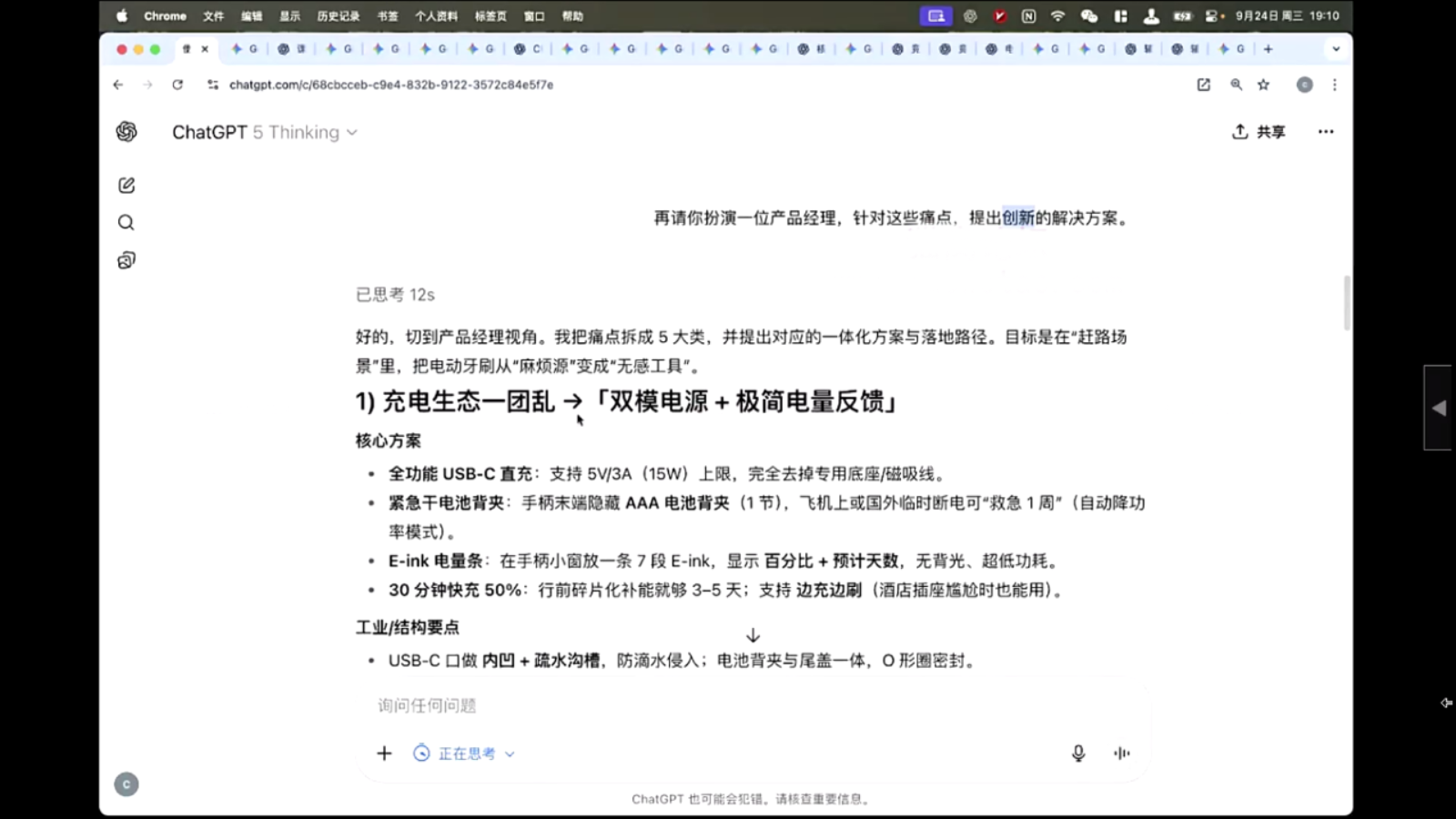Viewport: 1456px width, 819px height.
Task: Click the page vertical scrollbar thumb
Action: click(x=1347, y=302)
